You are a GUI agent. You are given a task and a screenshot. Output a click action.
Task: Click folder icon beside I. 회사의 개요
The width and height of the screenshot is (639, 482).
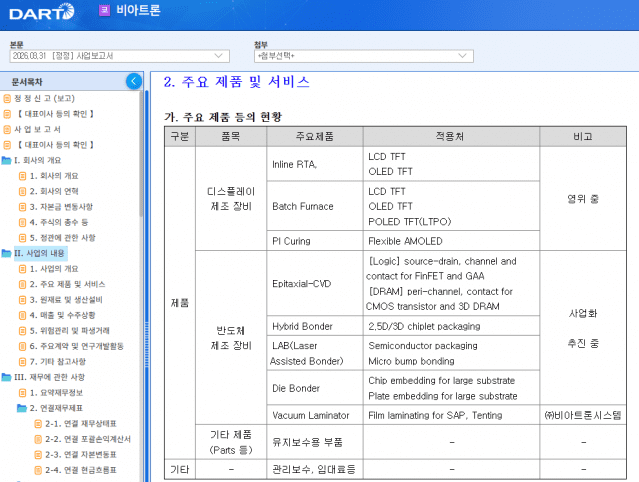pyautogui.click(x=7, y=160)
